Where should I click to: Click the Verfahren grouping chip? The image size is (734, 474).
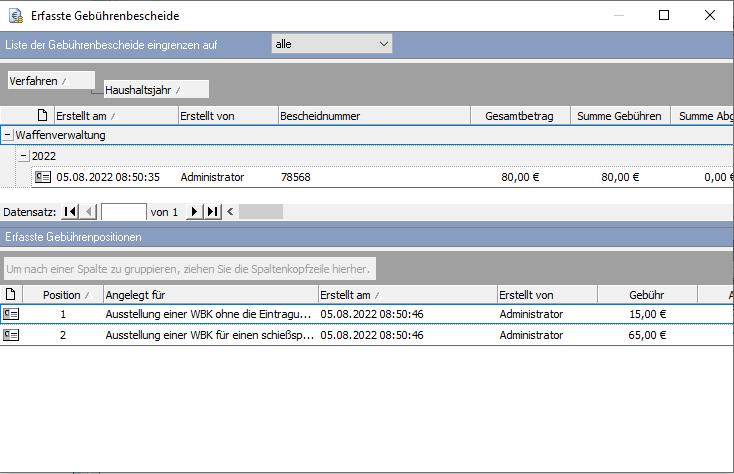click(50, 80)
